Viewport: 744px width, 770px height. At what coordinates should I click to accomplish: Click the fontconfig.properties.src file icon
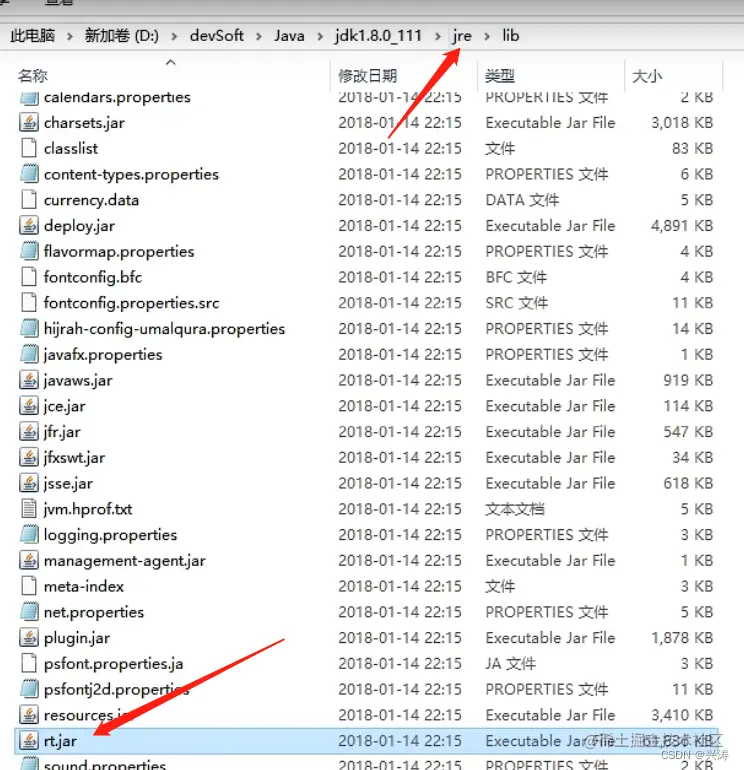(28, 303)
